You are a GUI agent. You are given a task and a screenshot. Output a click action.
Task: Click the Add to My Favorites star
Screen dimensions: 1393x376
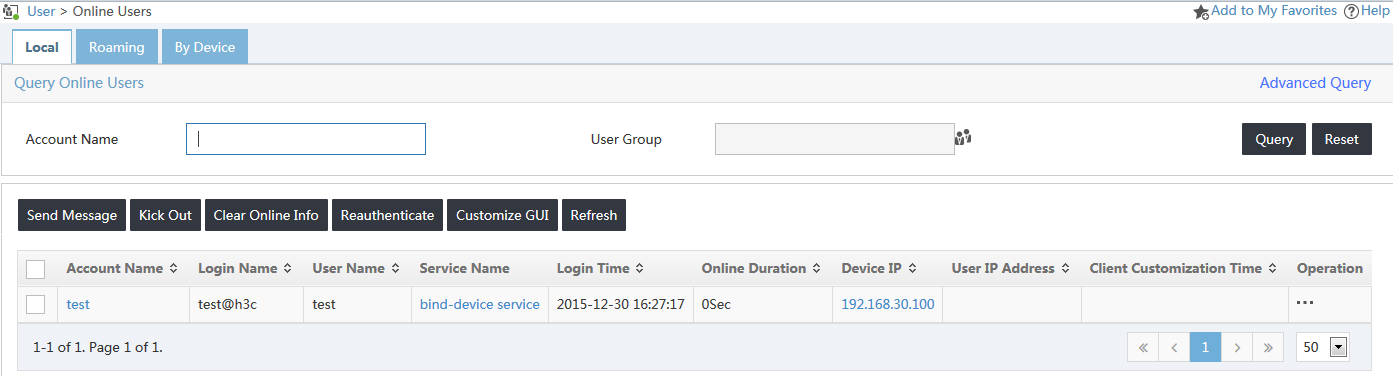pos(1201,12)
